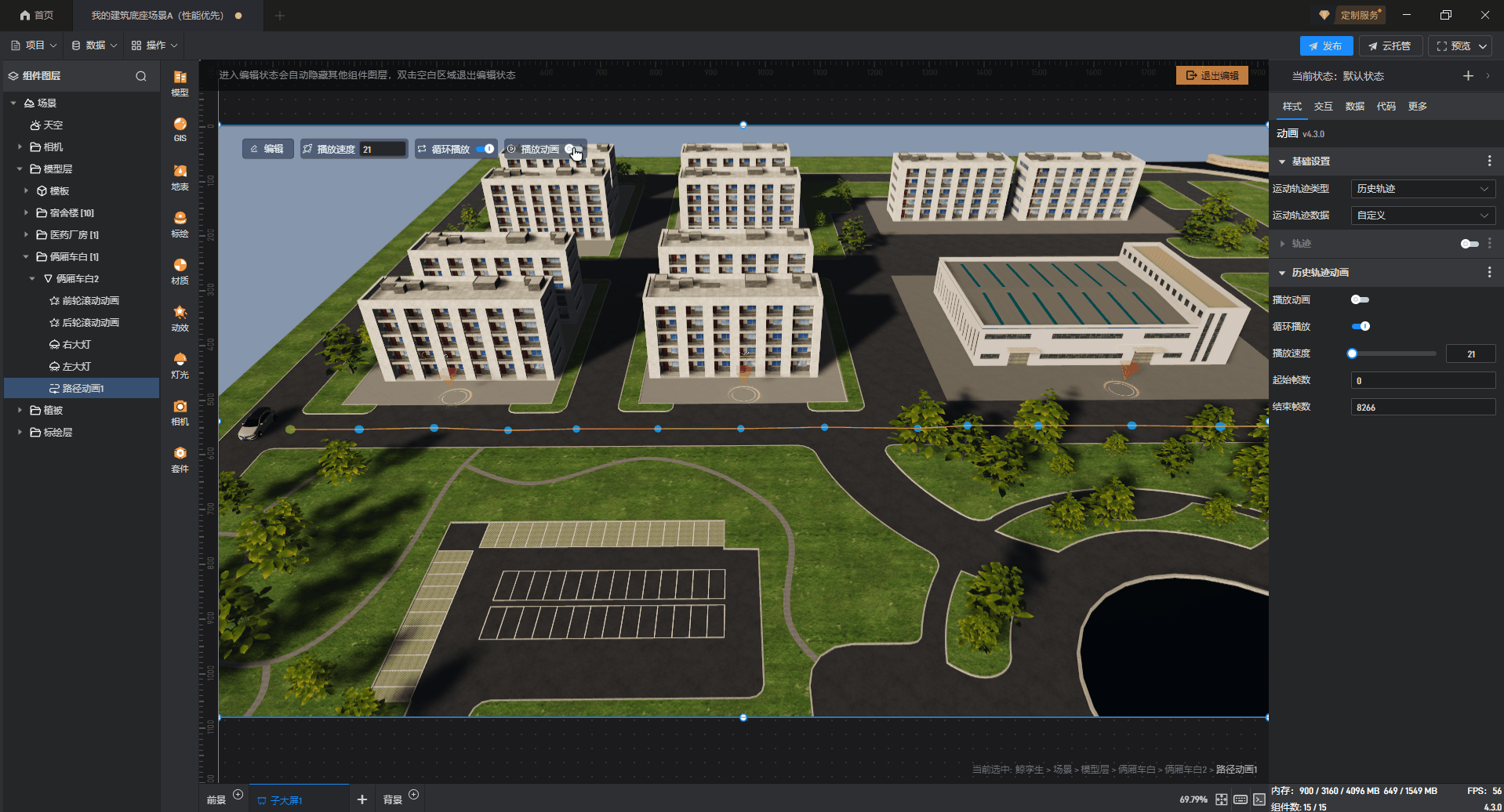Viewport: 1504px width, 812px height.
Task: Open the 标绘 (Plotting) component panel
Action: pyautogui.click(x=180, y=224)
